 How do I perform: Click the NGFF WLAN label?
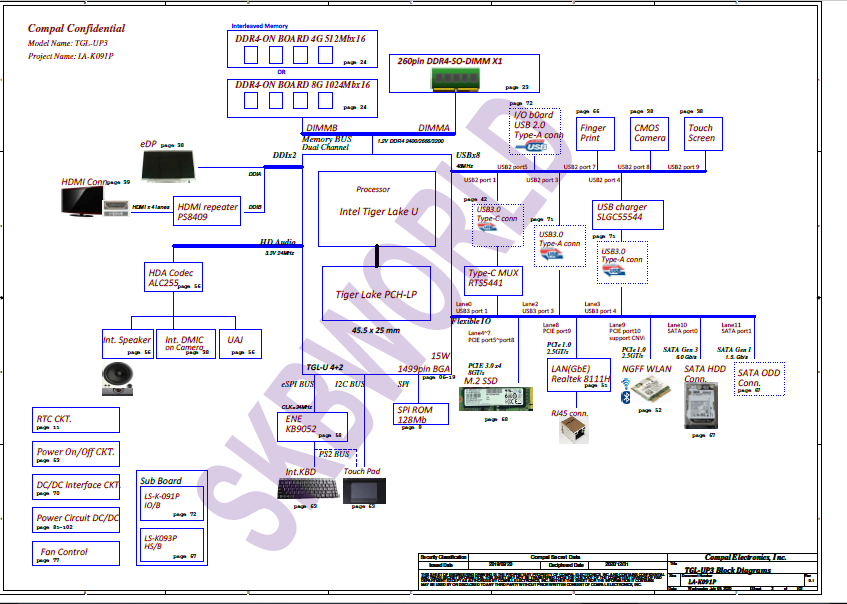(647, 369)
